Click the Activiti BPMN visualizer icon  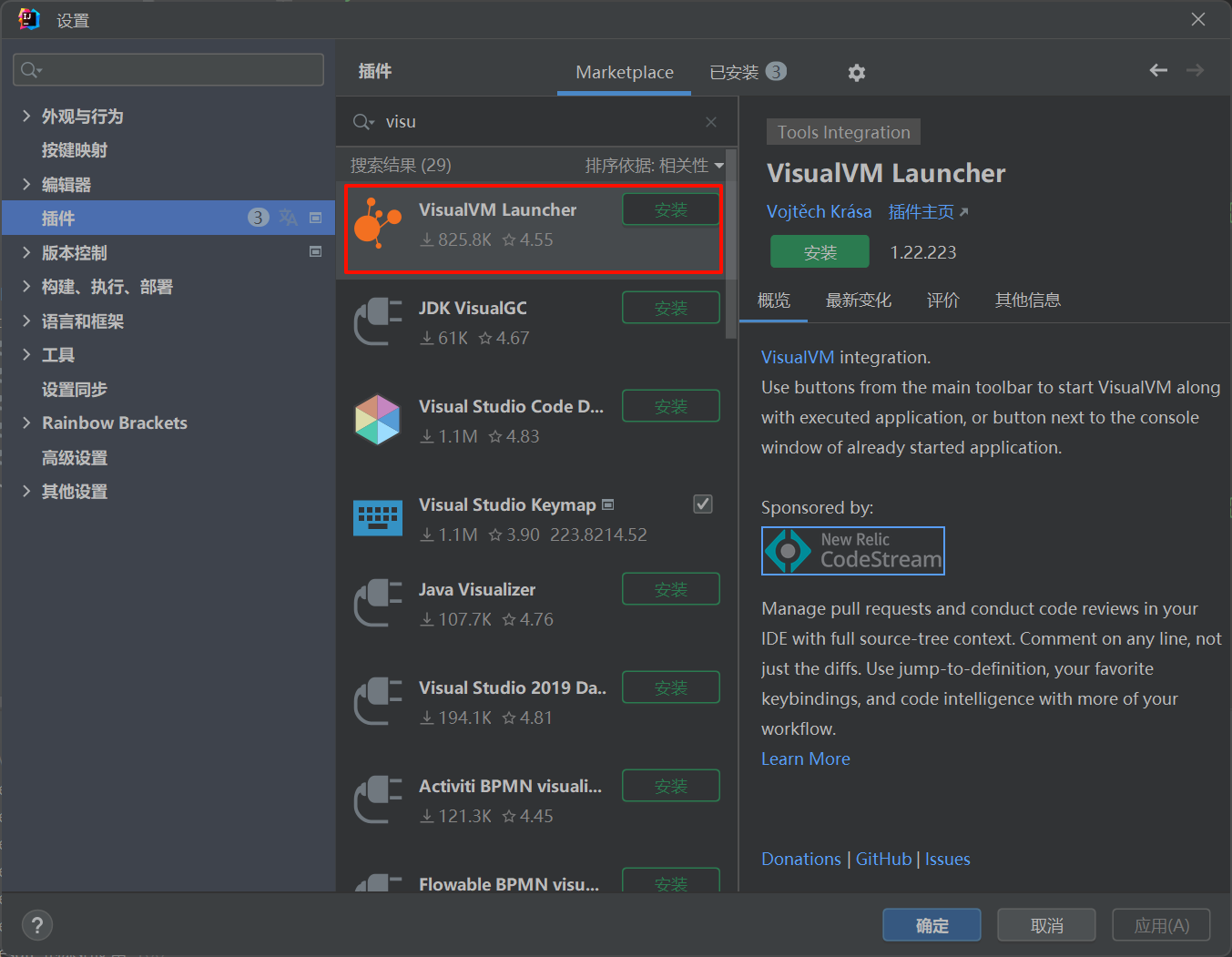tap(377, 799)
